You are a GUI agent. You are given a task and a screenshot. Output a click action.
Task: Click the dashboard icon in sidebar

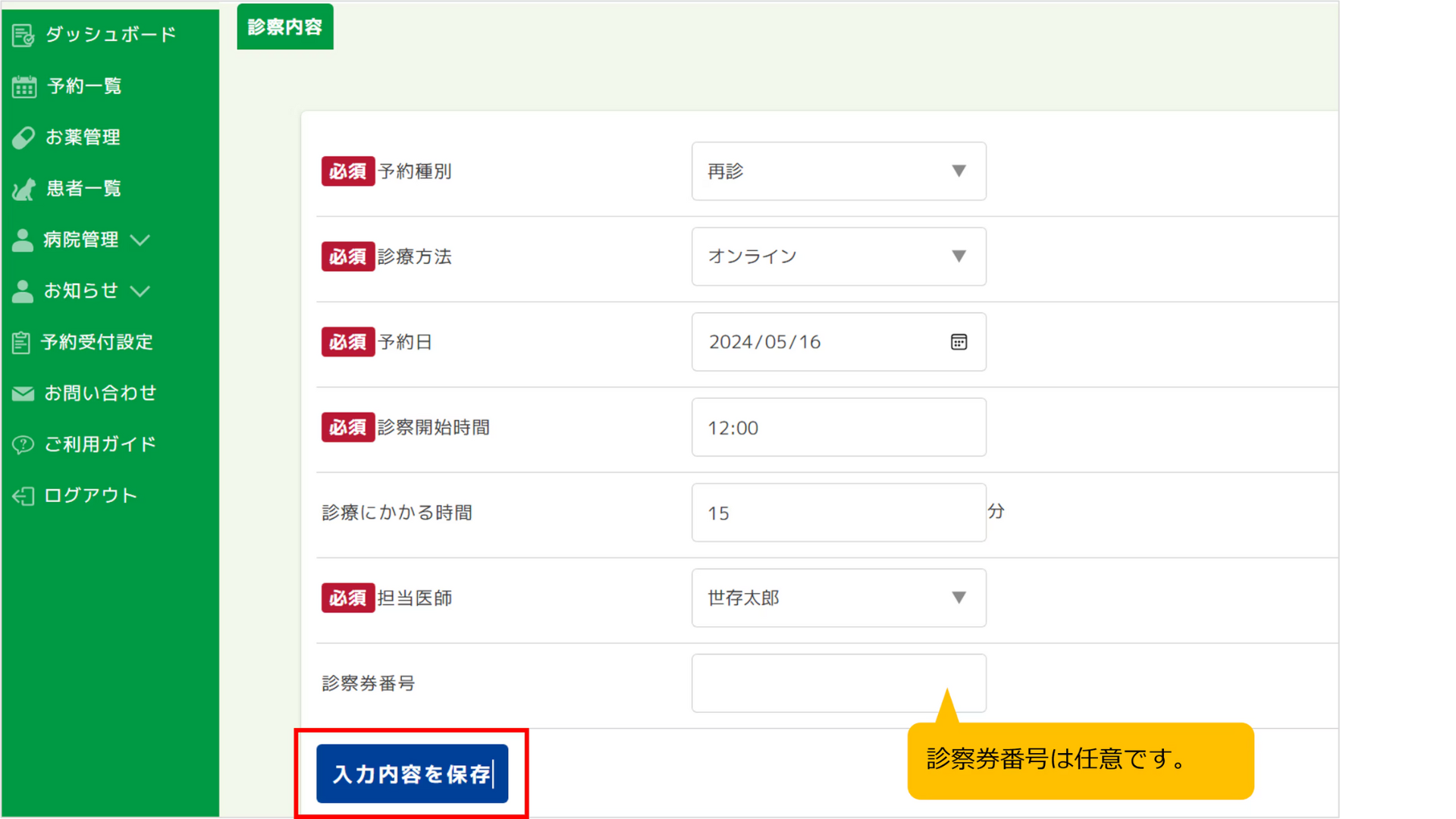coord(24,35)
